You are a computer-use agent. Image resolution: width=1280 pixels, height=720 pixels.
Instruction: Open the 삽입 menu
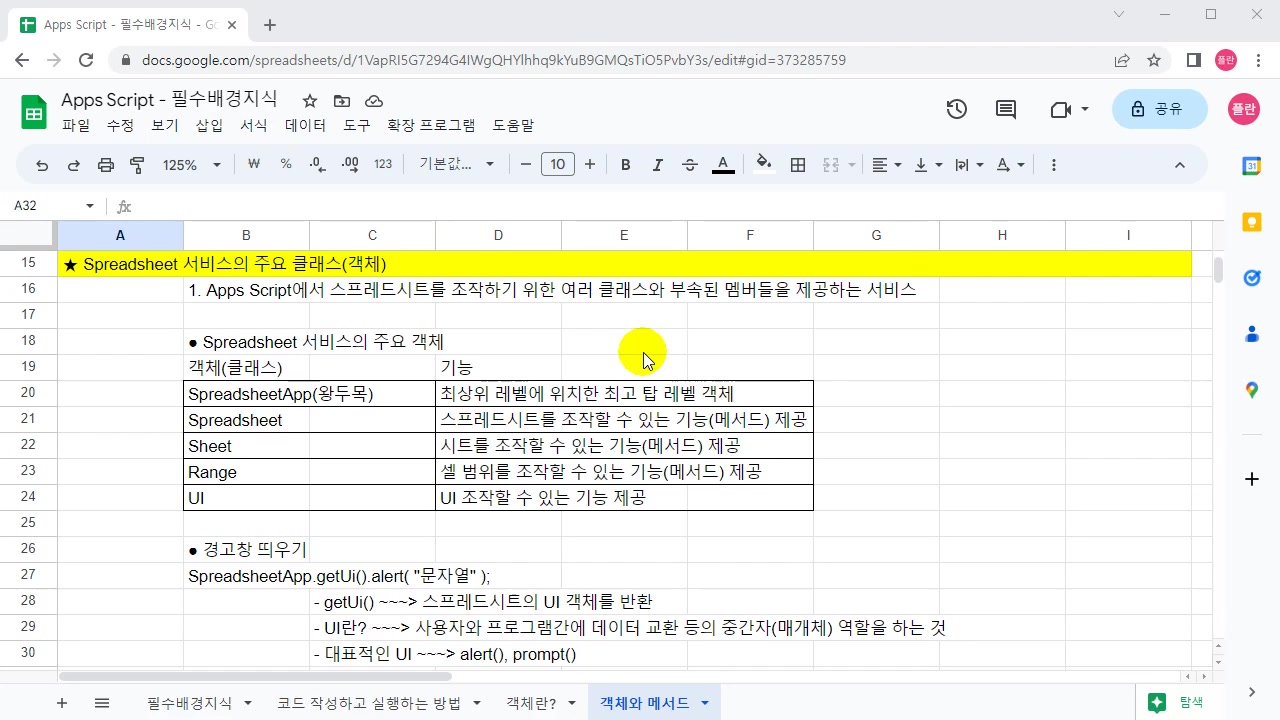208,125
